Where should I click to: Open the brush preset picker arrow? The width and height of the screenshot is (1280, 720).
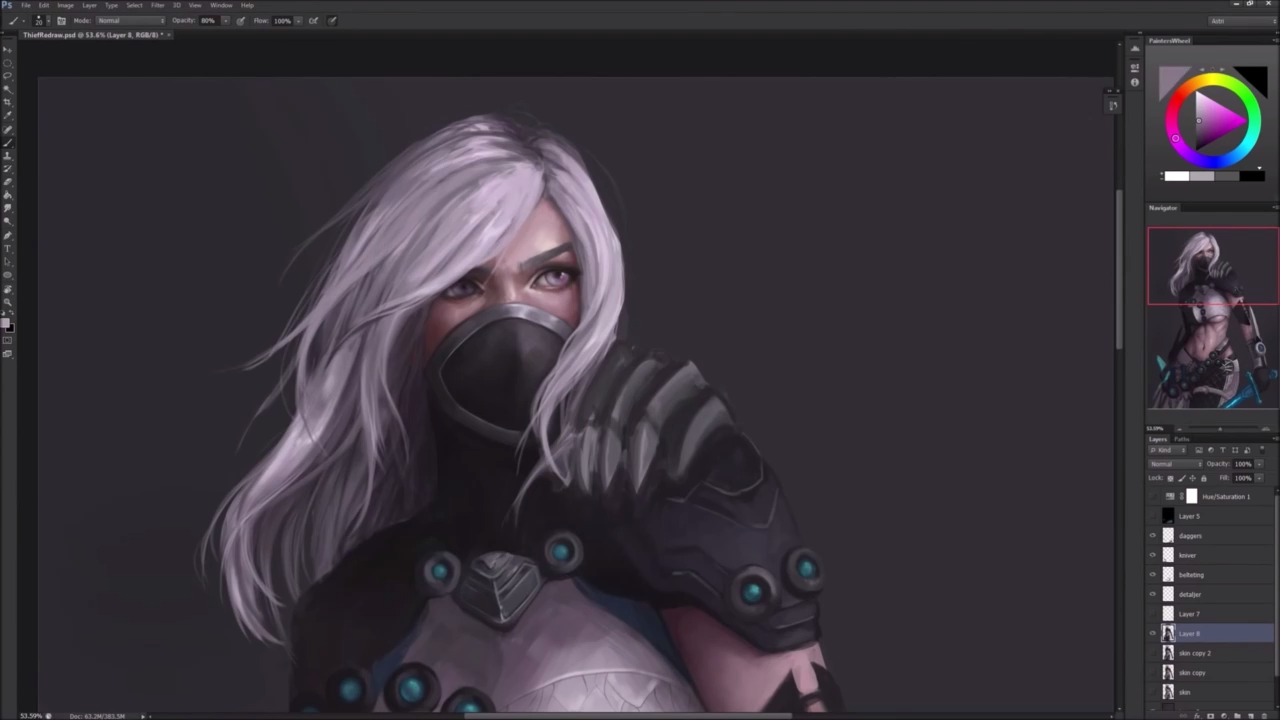click(x=48, y=20)
